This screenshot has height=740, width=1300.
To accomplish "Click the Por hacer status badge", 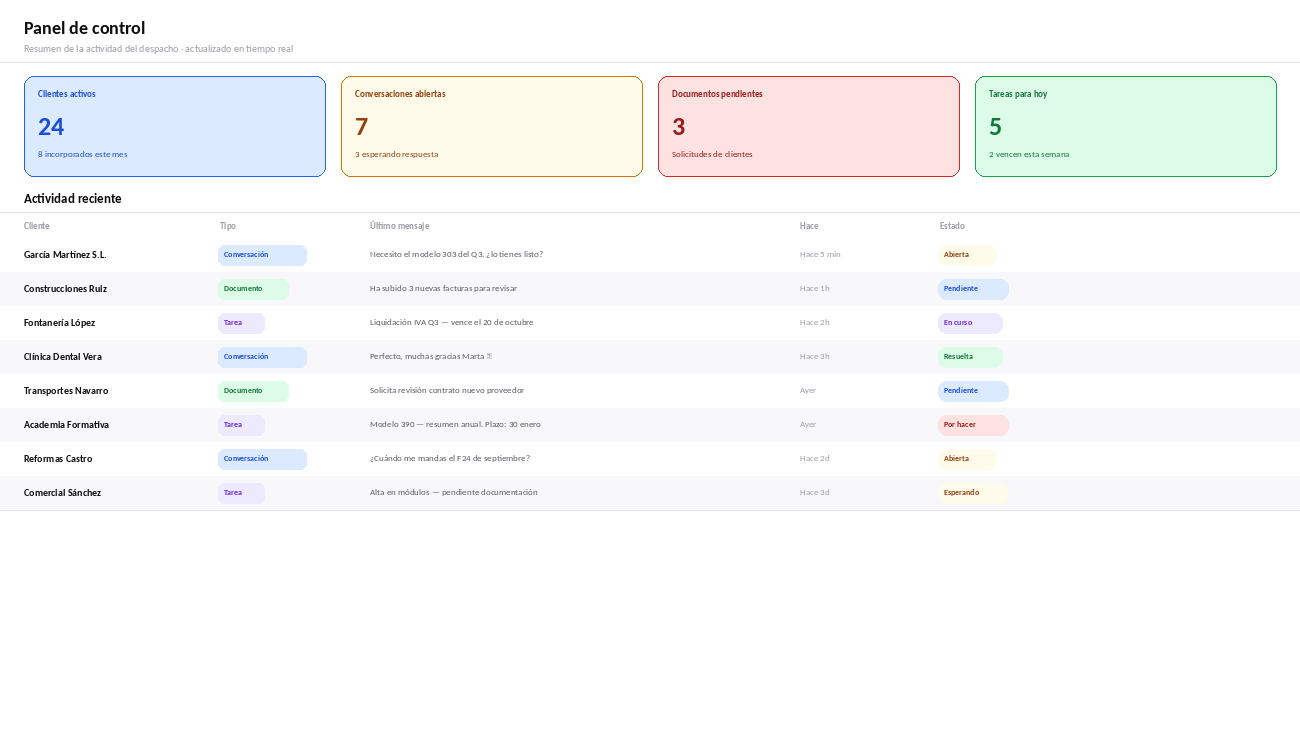I will (973, 425).
